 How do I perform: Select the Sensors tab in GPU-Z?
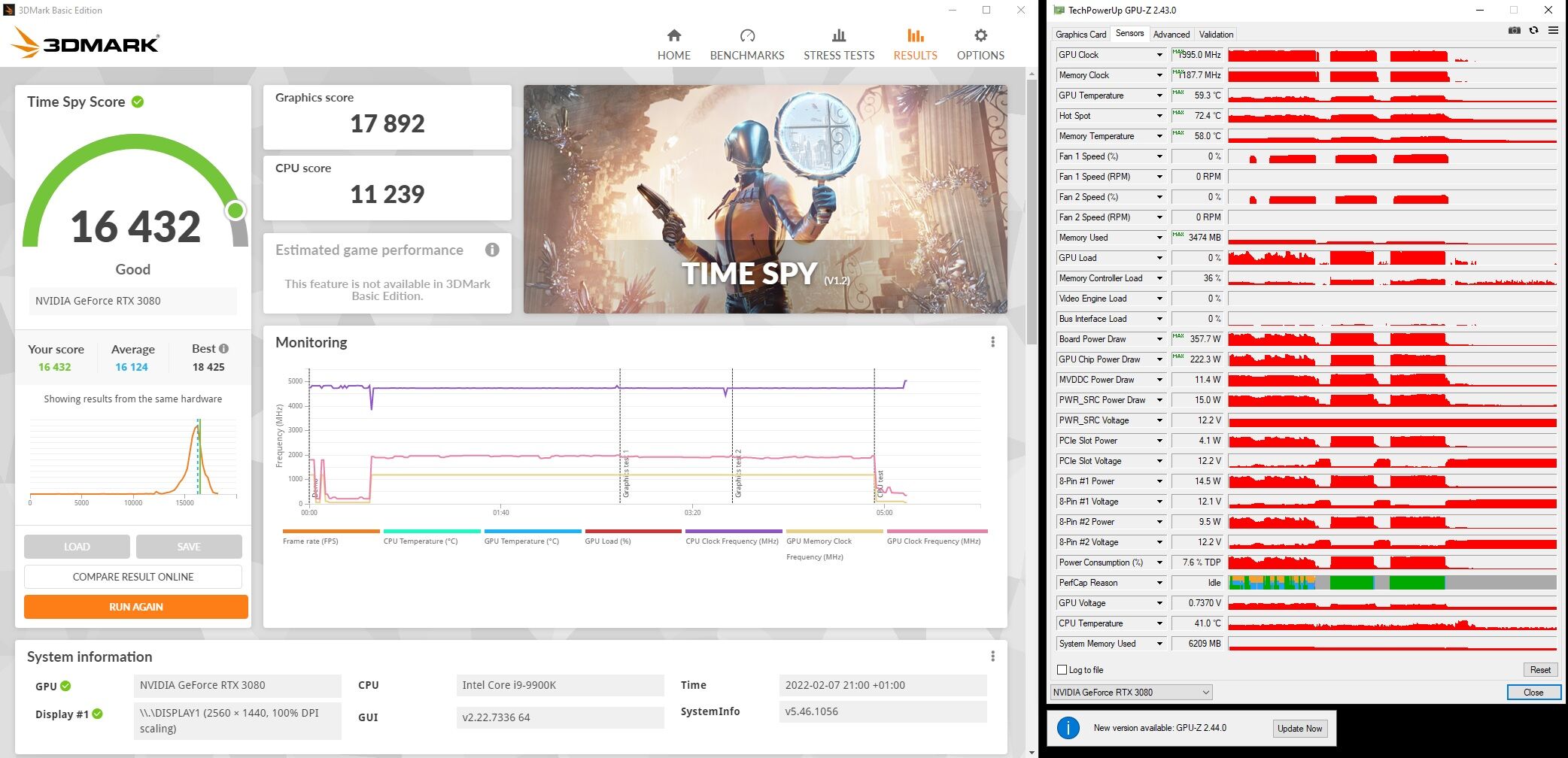click(x=1129, y=33)
